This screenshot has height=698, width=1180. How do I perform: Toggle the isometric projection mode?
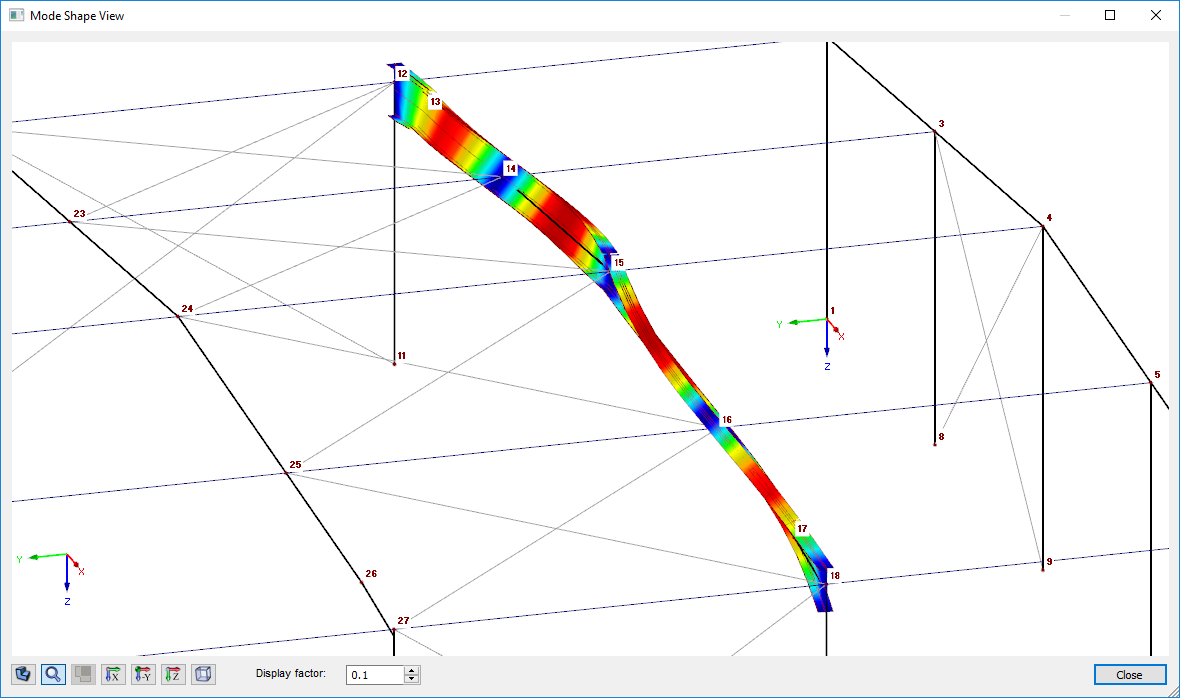[202, 674]
